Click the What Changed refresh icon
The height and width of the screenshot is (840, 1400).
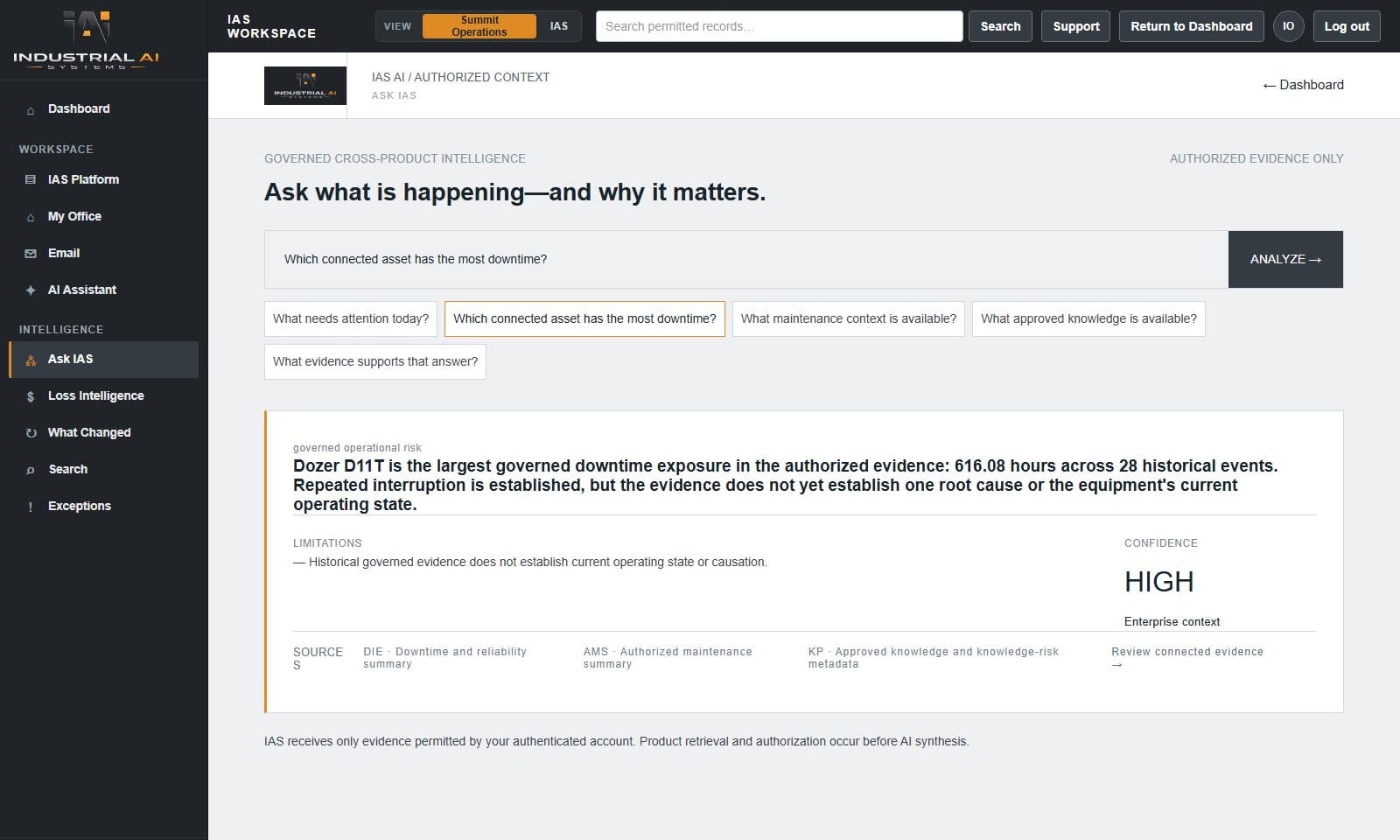click(x=31, y=433)
